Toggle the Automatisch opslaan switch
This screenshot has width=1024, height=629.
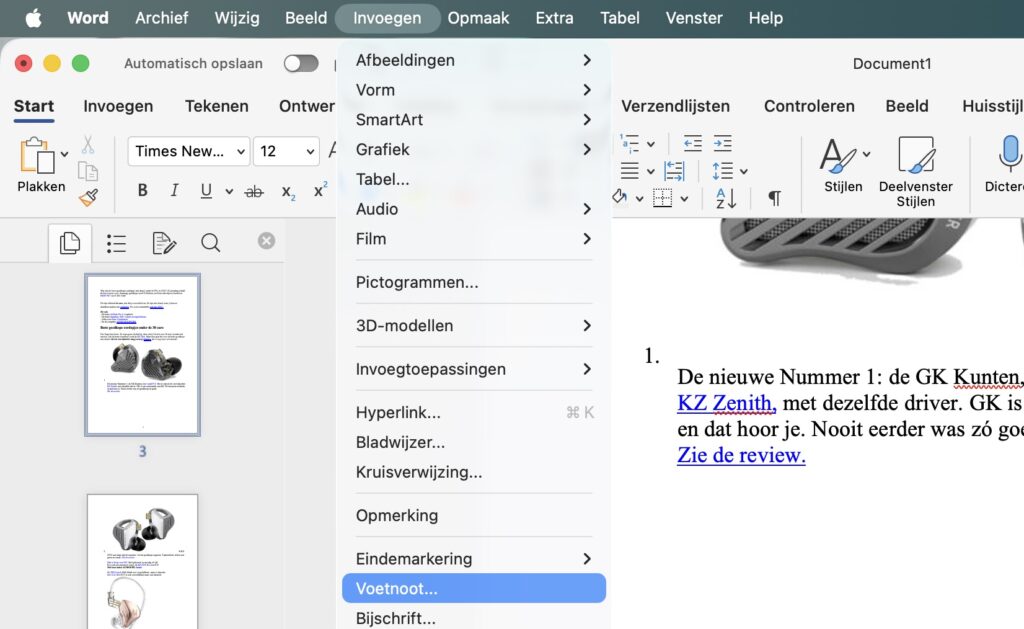coord(300,64)
